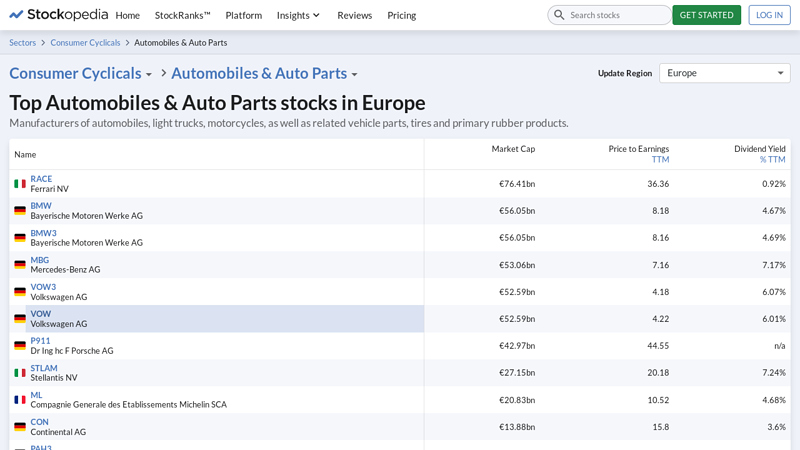Click the 7.17% dividend yield value
The height and width of the screenshot is (450, 800).
(774, 265)
